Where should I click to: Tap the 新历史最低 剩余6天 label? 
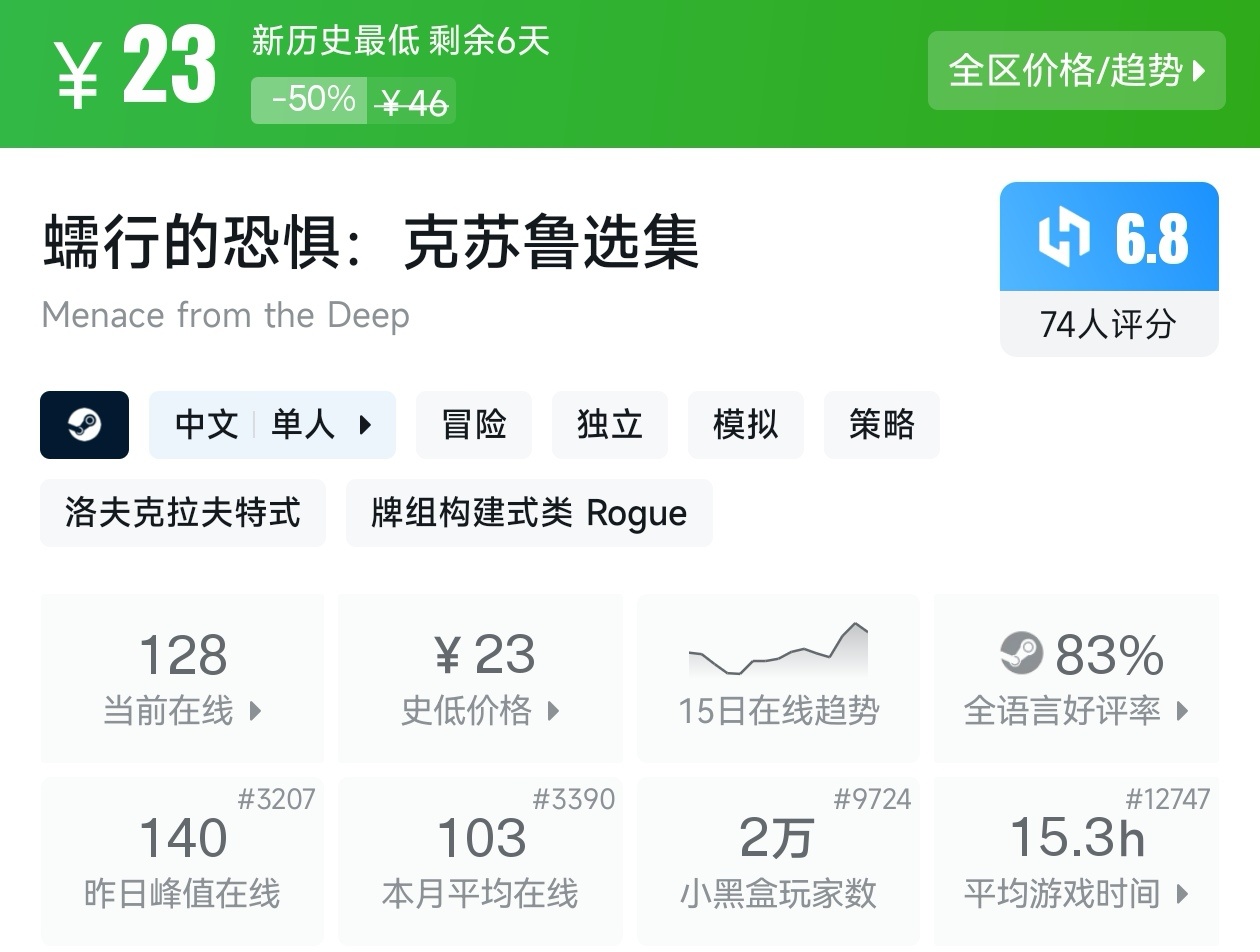pos(401,42)
